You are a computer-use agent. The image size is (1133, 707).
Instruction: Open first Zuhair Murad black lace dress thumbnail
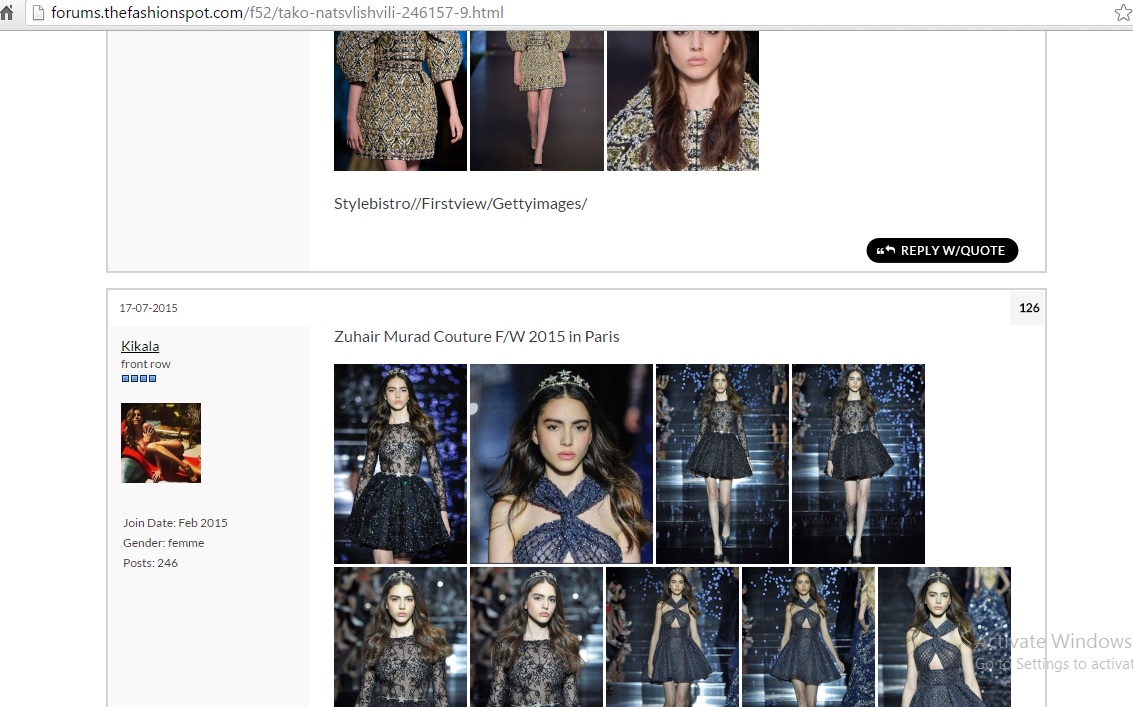pos(400,463)
